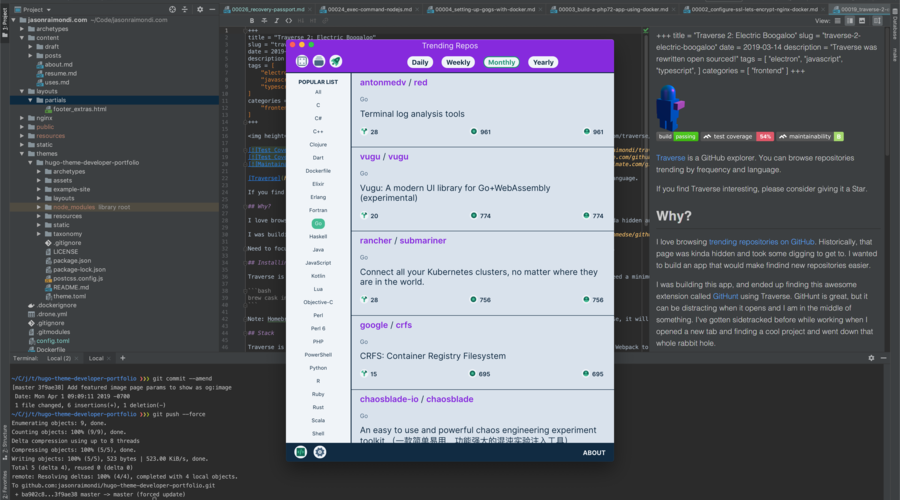Click the dice icon in Traverse header
The image size is (900, 500).
click(x=302, y=61)
